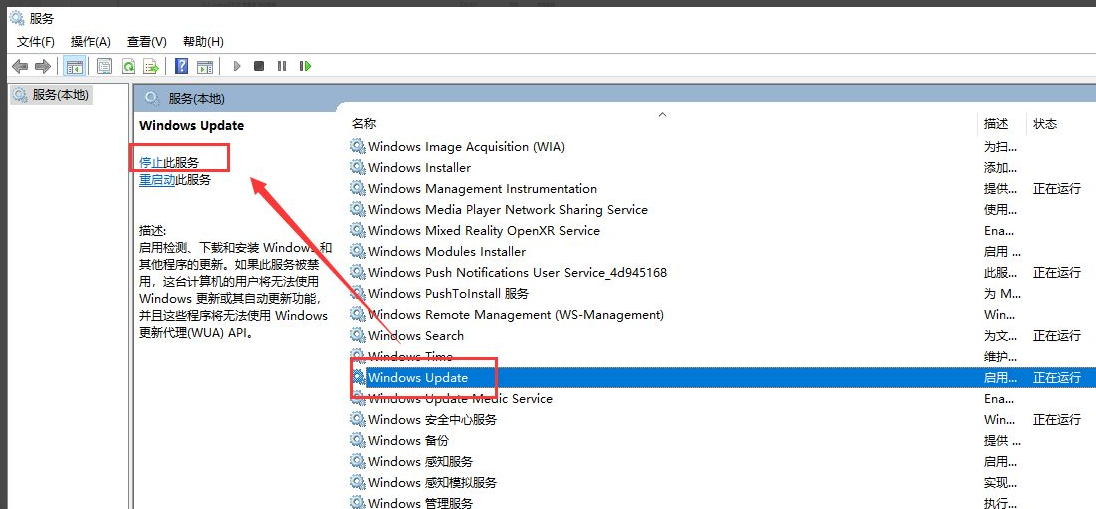This screenshot has width=1096, height=509.
Task: Select the Windows Installer service
Action: [419, 168]
